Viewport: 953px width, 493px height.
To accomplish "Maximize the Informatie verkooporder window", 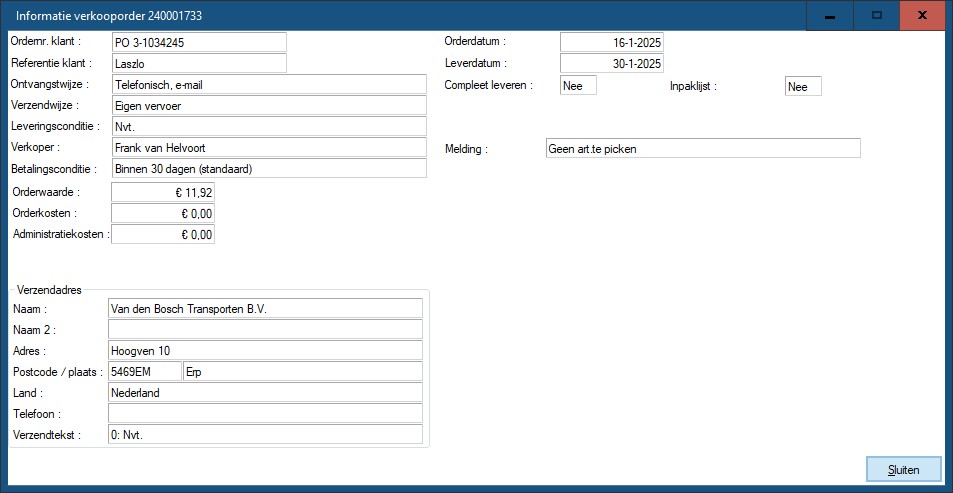I will (876, 16).
